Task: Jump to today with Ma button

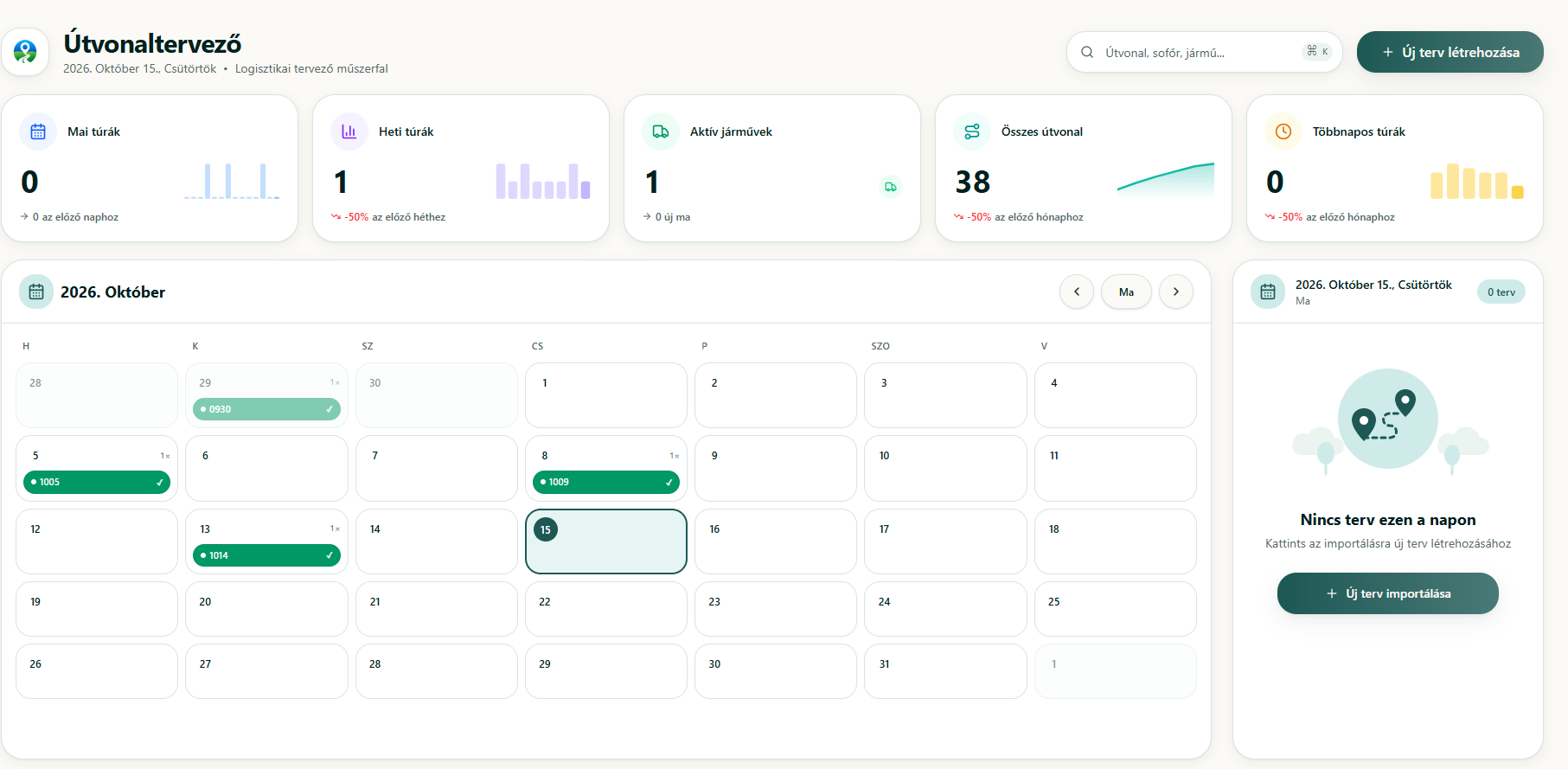Action: [x=1126, y=292]
